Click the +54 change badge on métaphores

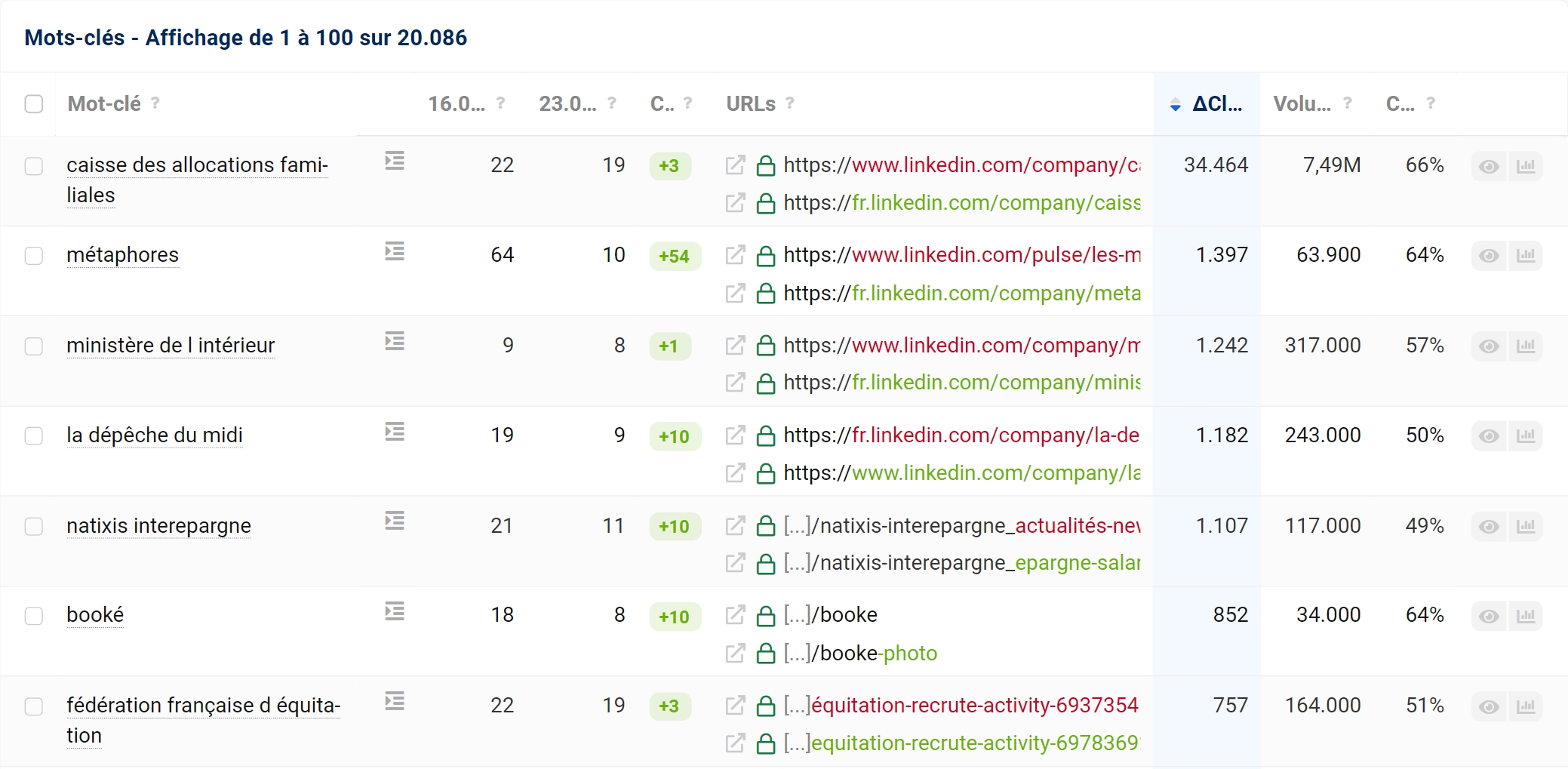coord(674,256)
